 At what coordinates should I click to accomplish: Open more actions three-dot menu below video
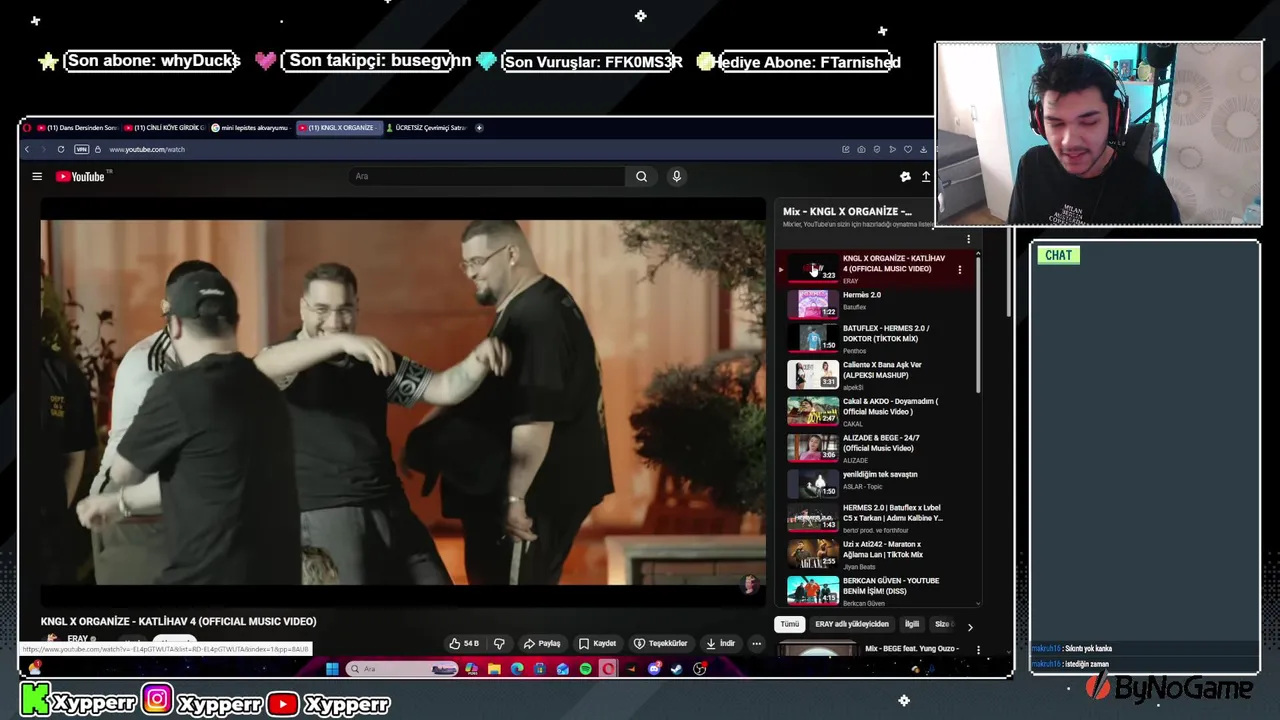point(757,643)
